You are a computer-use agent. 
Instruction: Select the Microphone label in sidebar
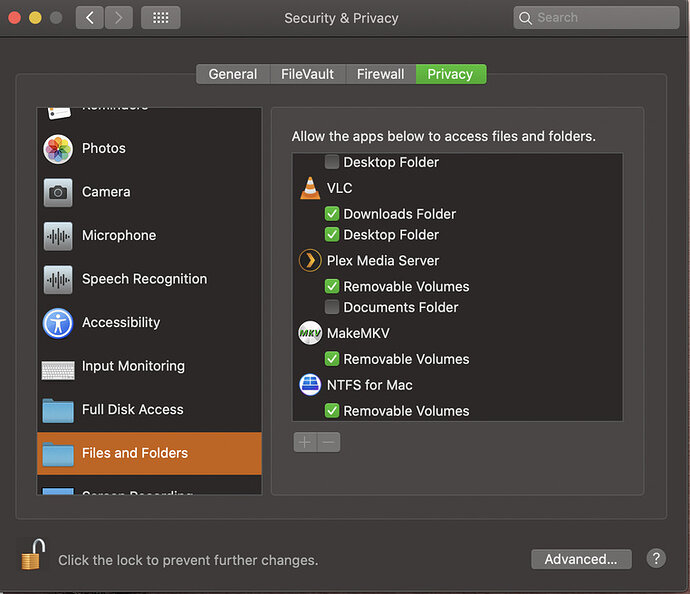click(119, 236)
